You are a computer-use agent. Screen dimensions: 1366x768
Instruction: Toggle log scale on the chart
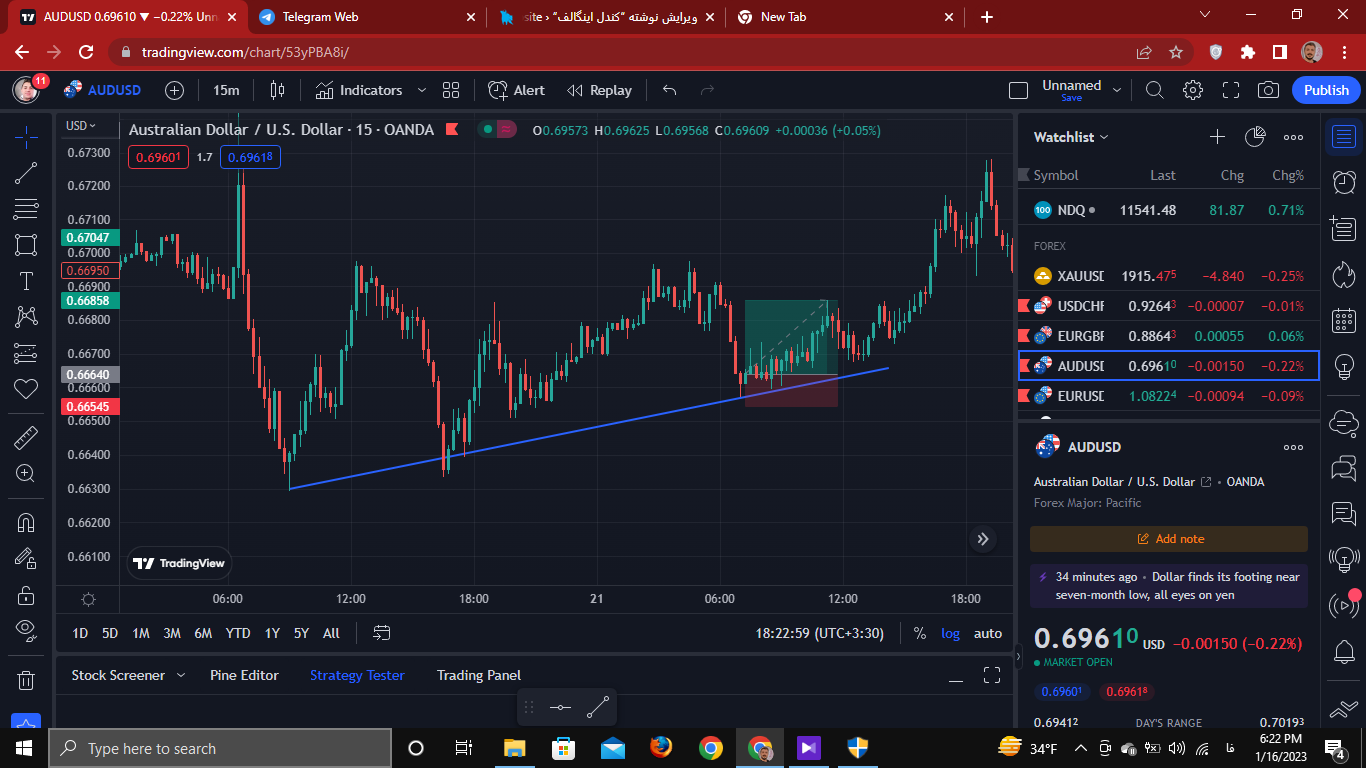click(x=950, y=633)
